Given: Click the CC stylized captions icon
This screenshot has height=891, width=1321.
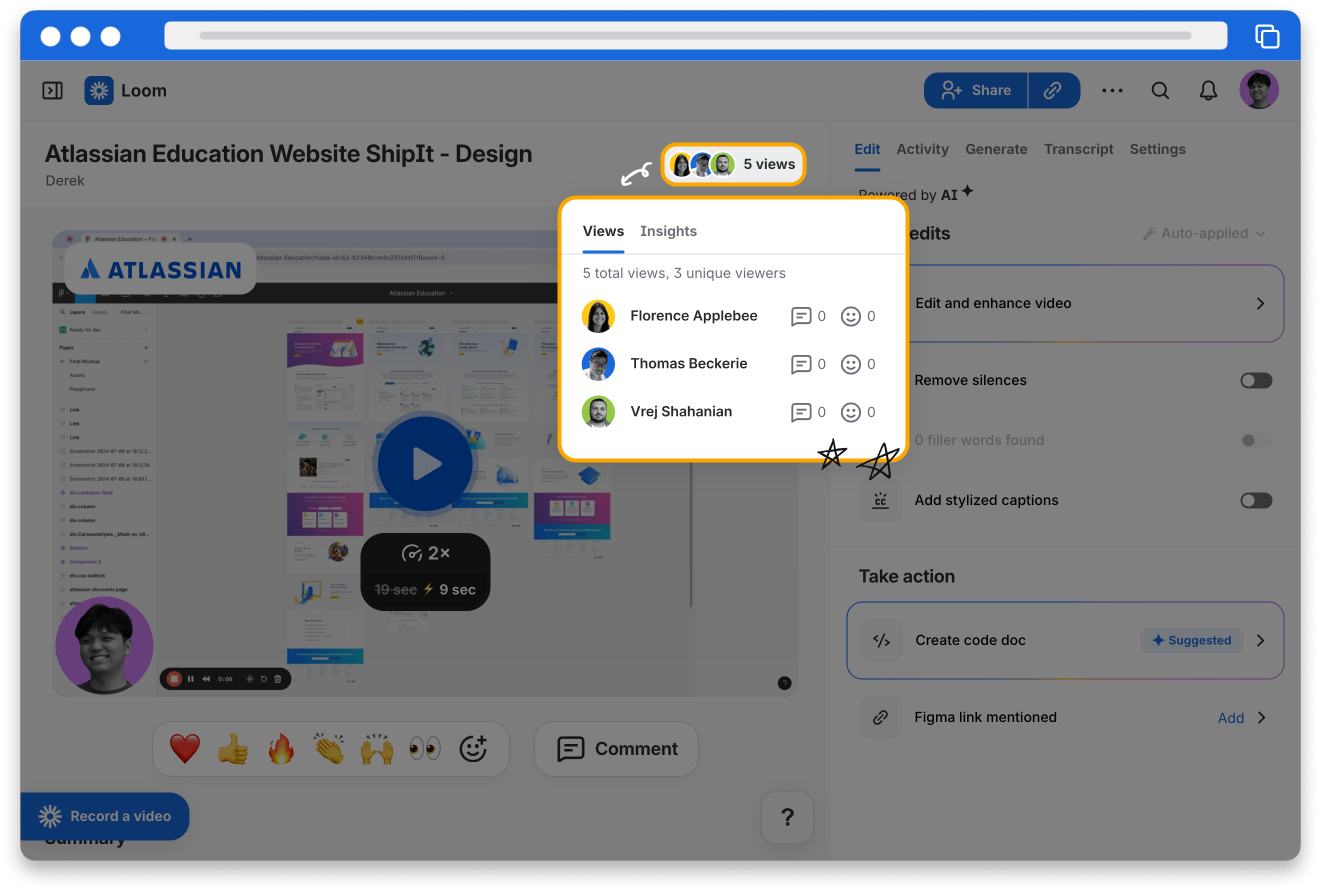Looking at the screenshot, I should click(x=880, y=500).
